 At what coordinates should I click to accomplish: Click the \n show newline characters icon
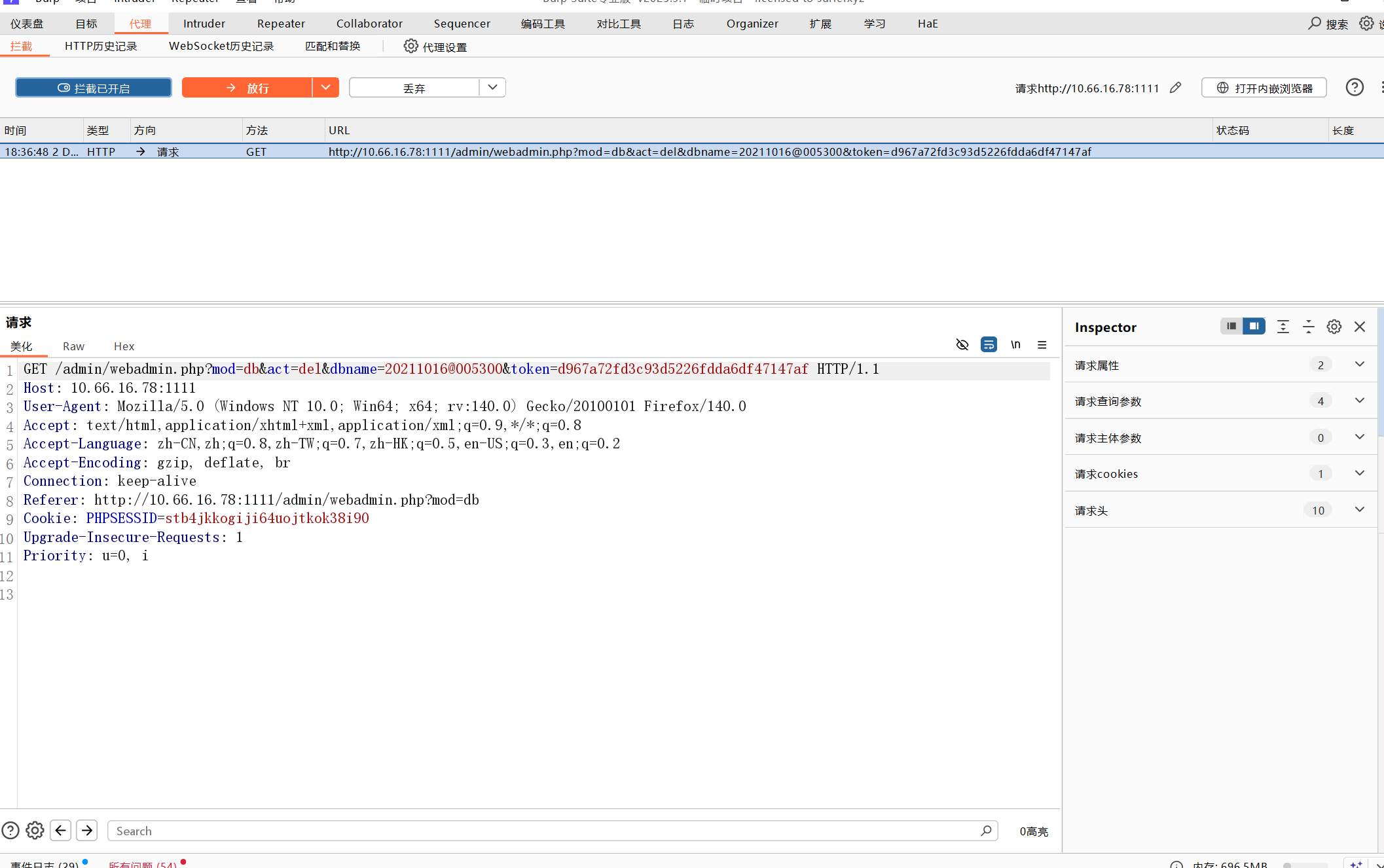(1015, 344)
